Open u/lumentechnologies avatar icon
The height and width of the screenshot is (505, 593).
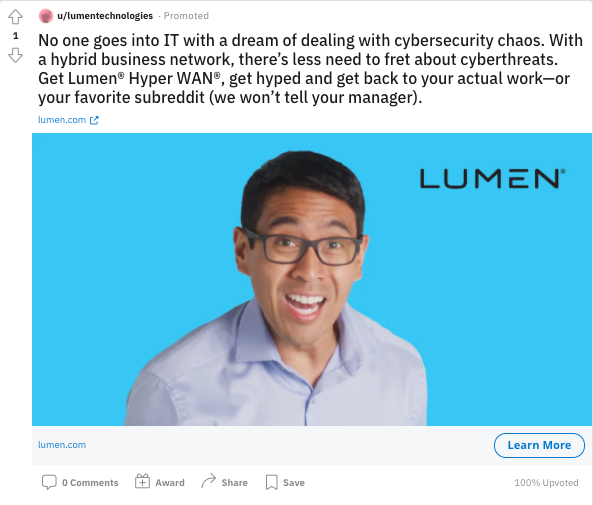click(x=46, y=16)
